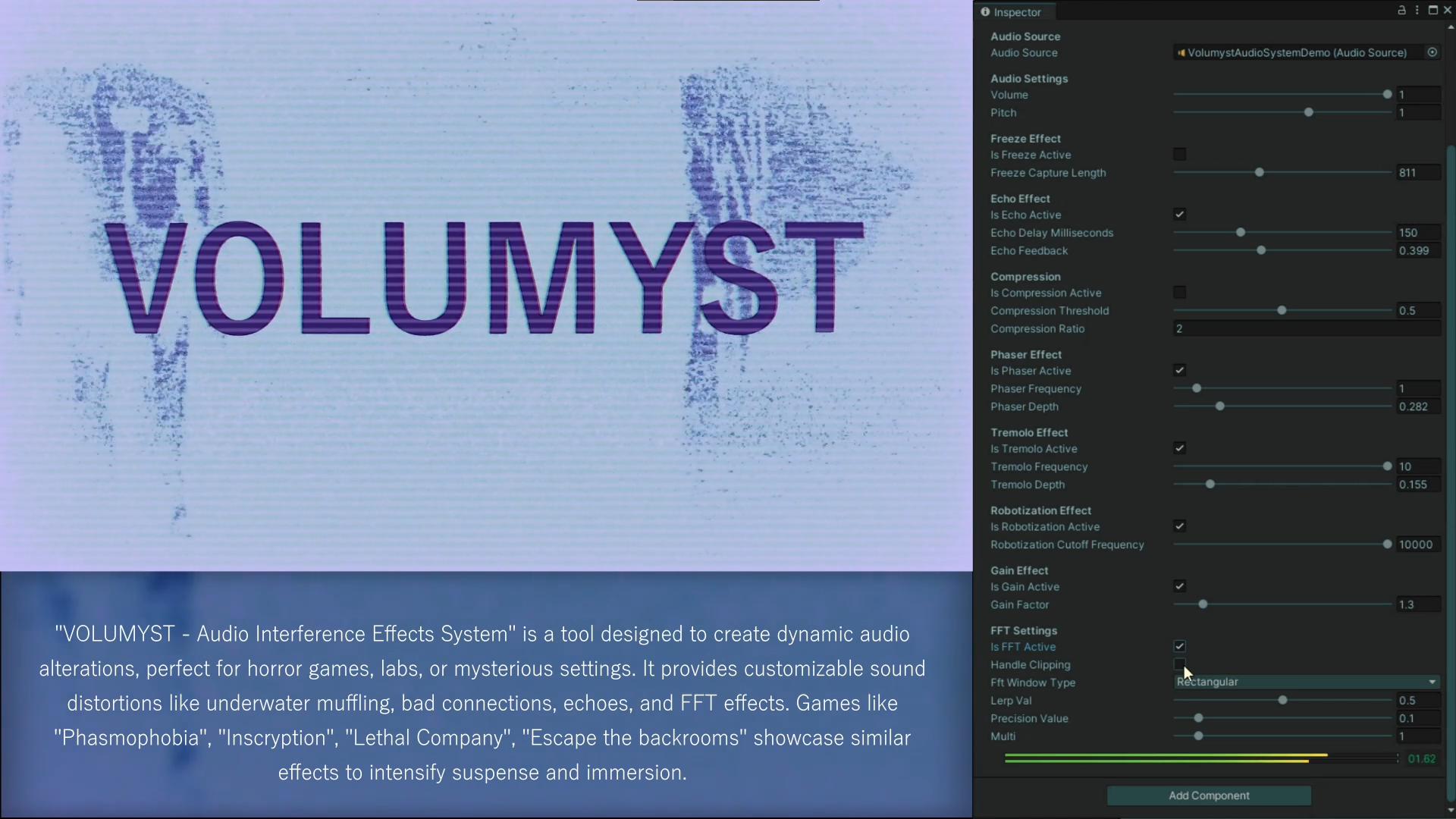The image size is (1456, 819).
Task: Open the Fft Window Type dropdown
Action: coord(1306,682)
